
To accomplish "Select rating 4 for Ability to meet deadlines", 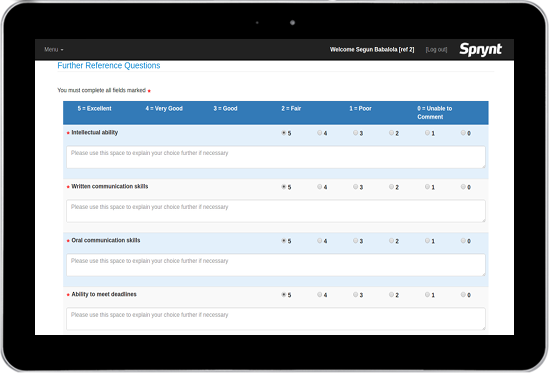I will click(x=320, y=295).
